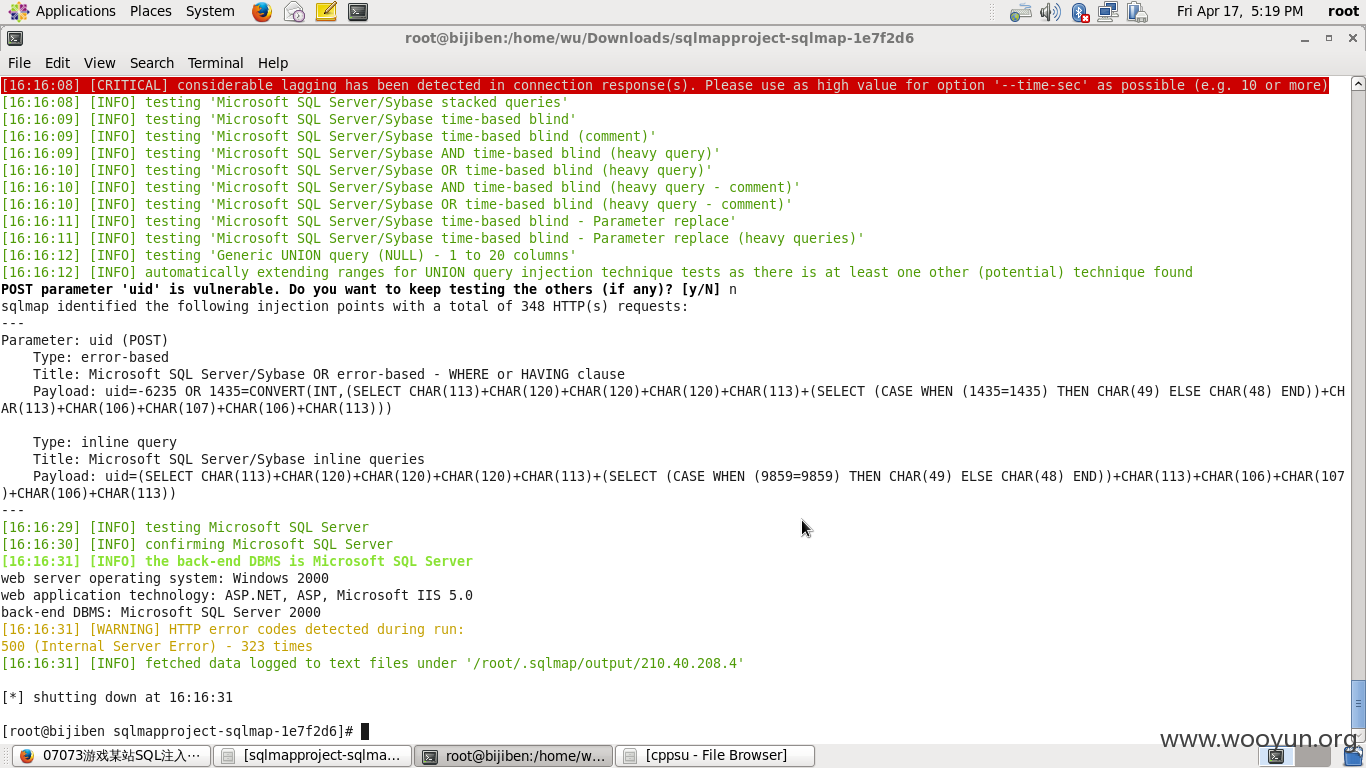Click the terminal scrollbar down arrow
The height and width of the screenshot is (768, 1366).
pyautogui.click(x=1357, y=733)
